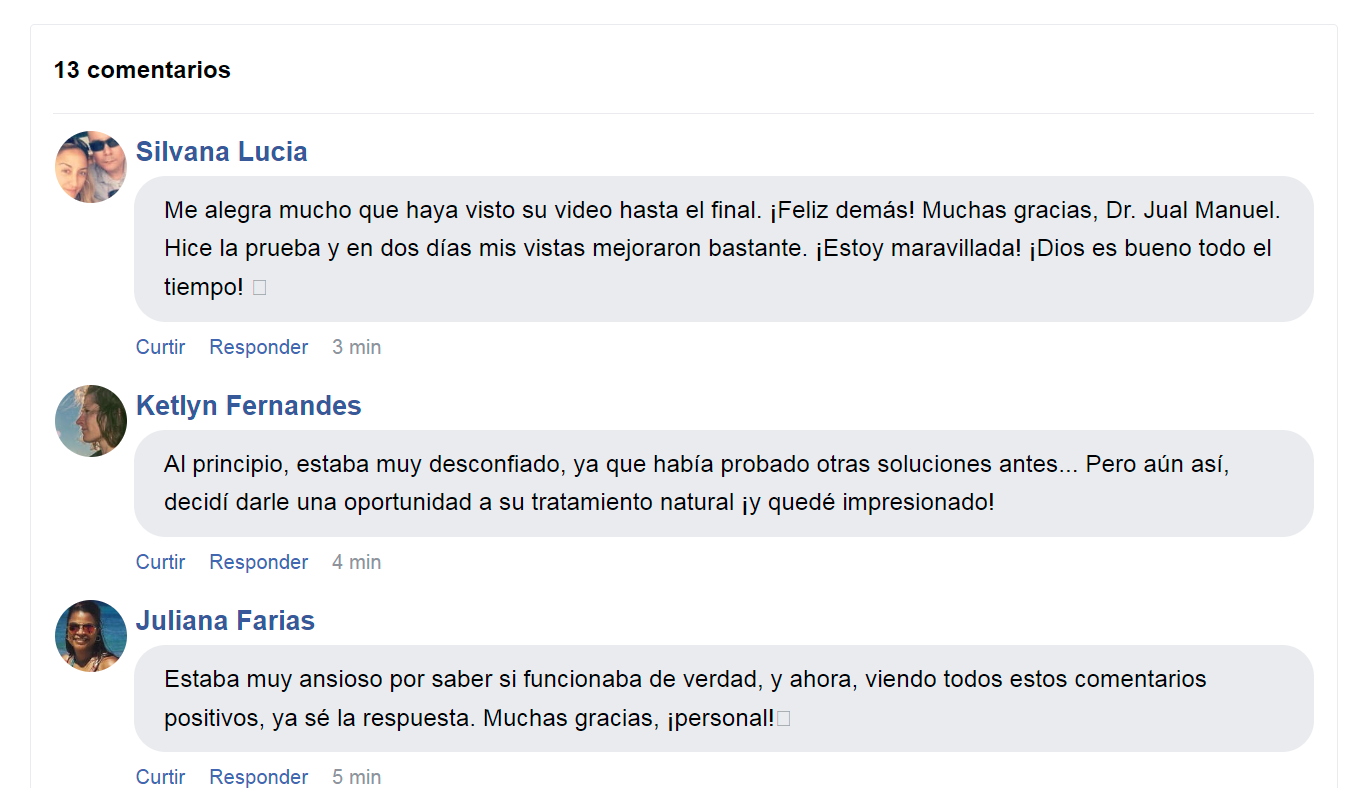
Task: Open the 5 min timestamp
Action: (356, 777)
